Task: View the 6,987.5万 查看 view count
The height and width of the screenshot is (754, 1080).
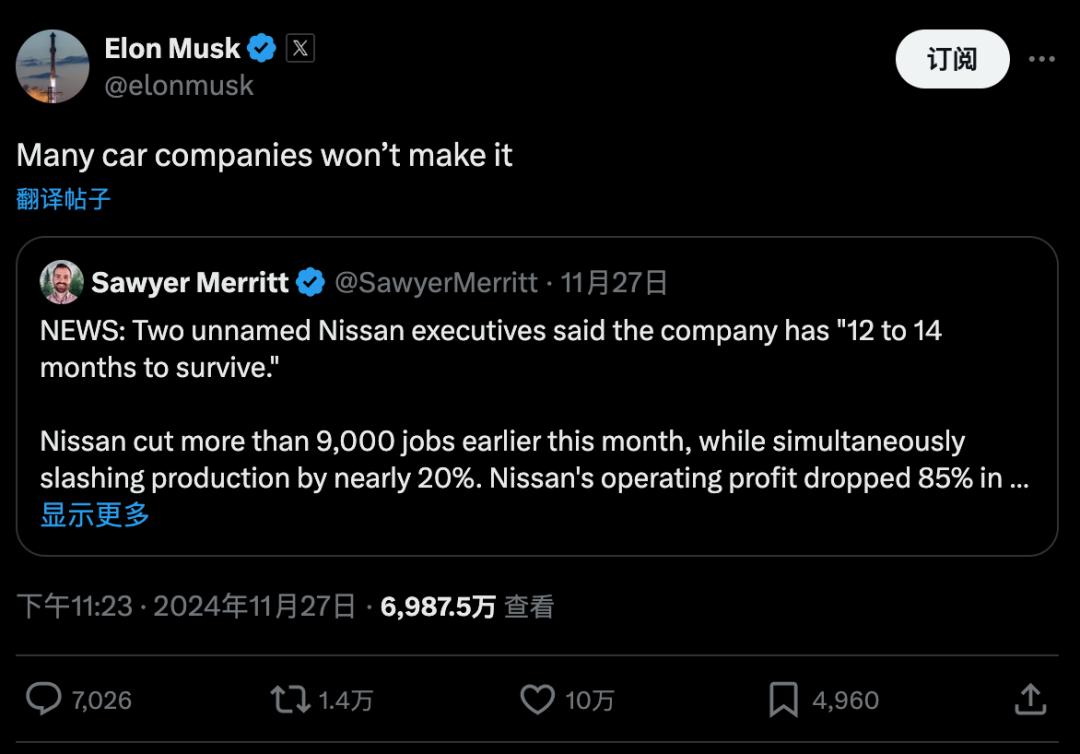Action: click(467, 606)
